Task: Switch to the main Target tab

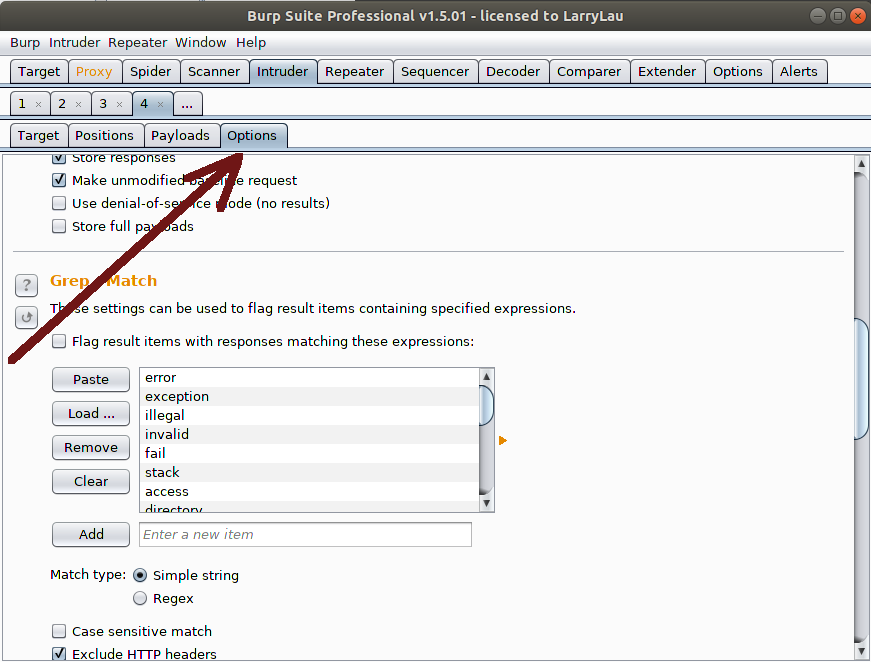Action: point(39,72)
